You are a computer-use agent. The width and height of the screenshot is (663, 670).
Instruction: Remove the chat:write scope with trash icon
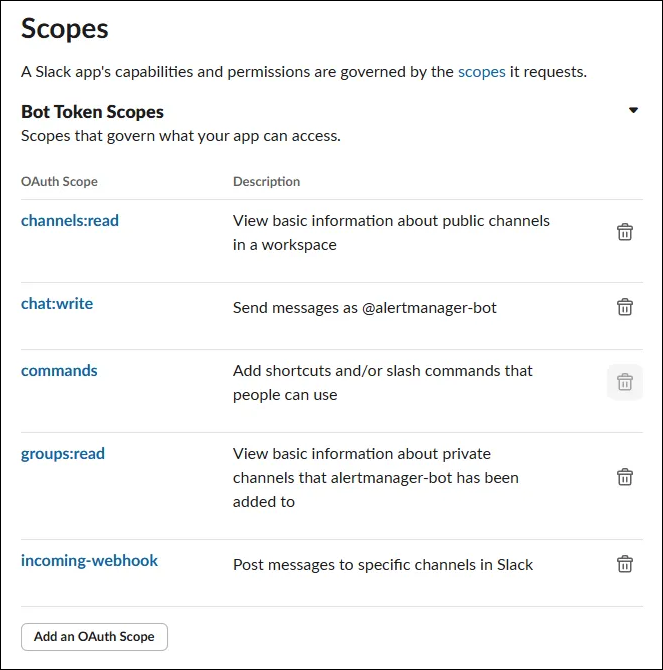coord(624,307)
